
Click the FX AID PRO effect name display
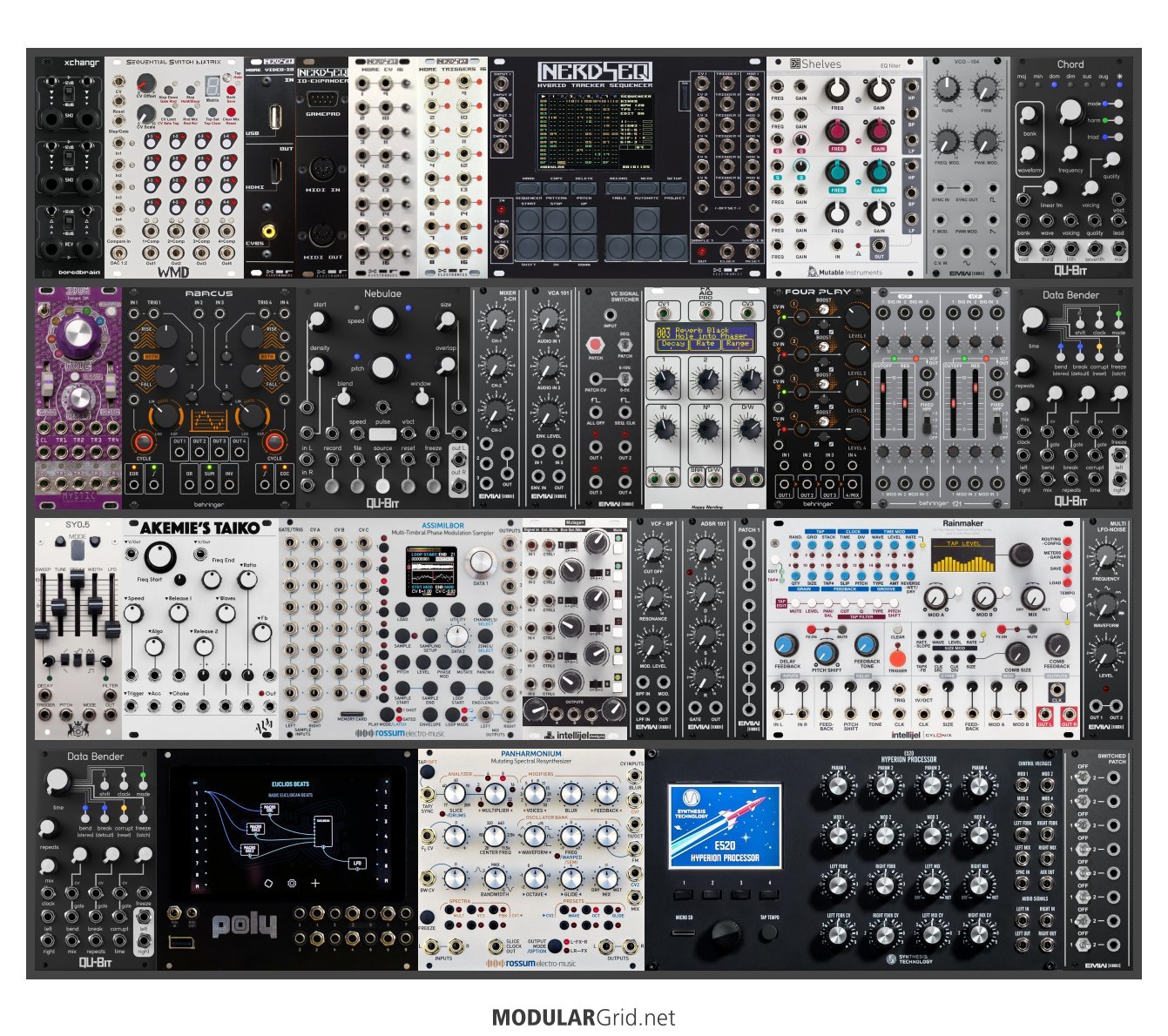[x=704, y=338]
